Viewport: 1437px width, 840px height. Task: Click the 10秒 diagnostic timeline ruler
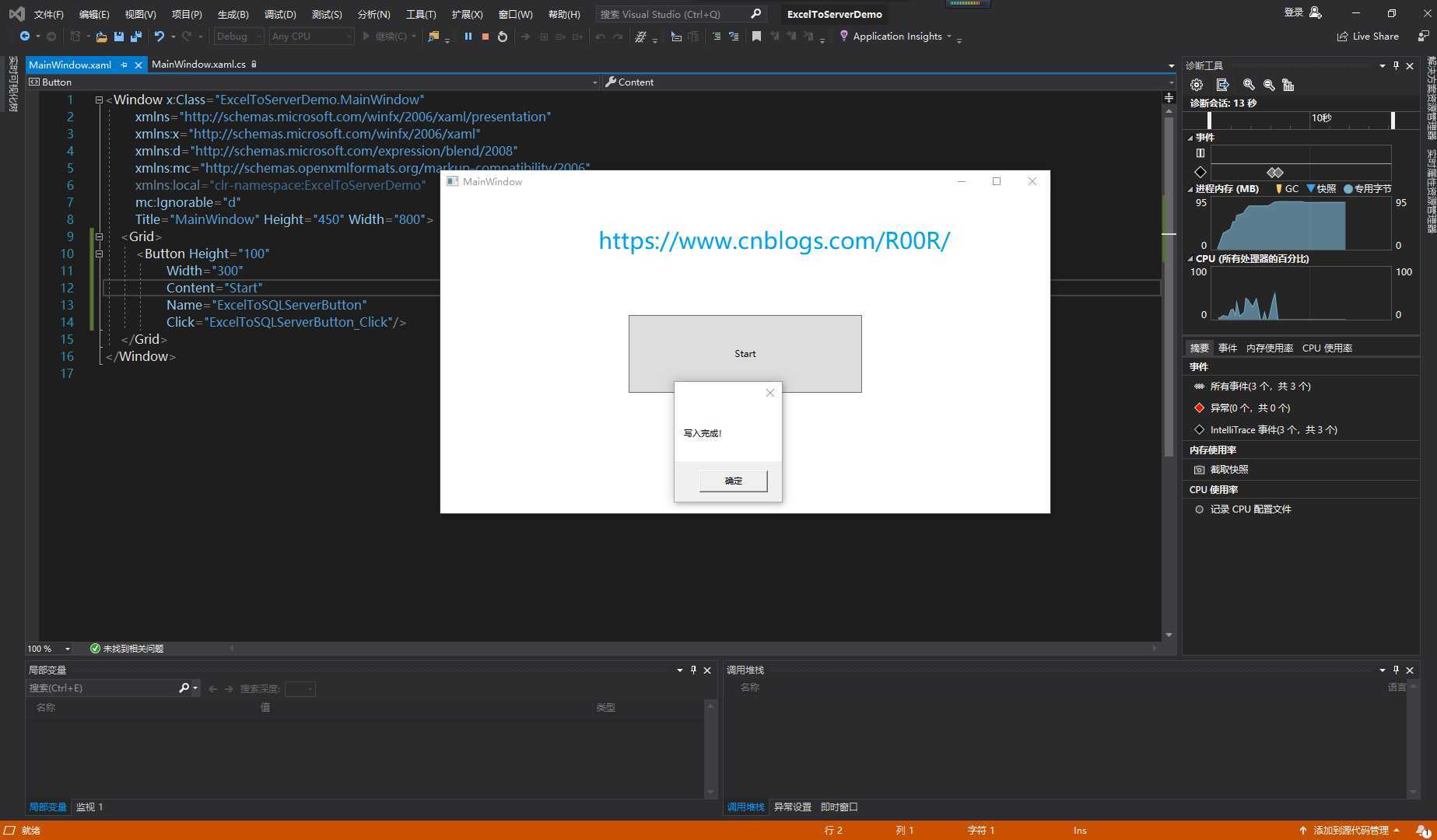(x=1300, y=119)
